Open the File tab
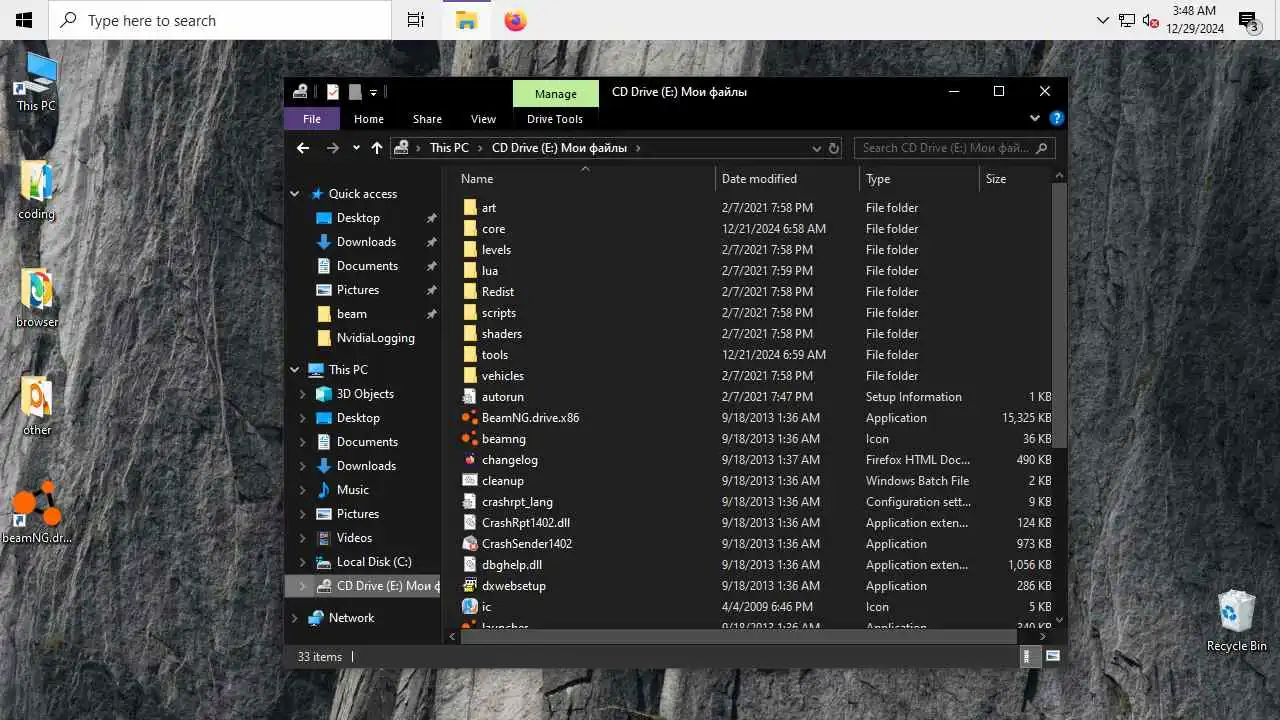The image size is (1280, 720). [312, 119]
